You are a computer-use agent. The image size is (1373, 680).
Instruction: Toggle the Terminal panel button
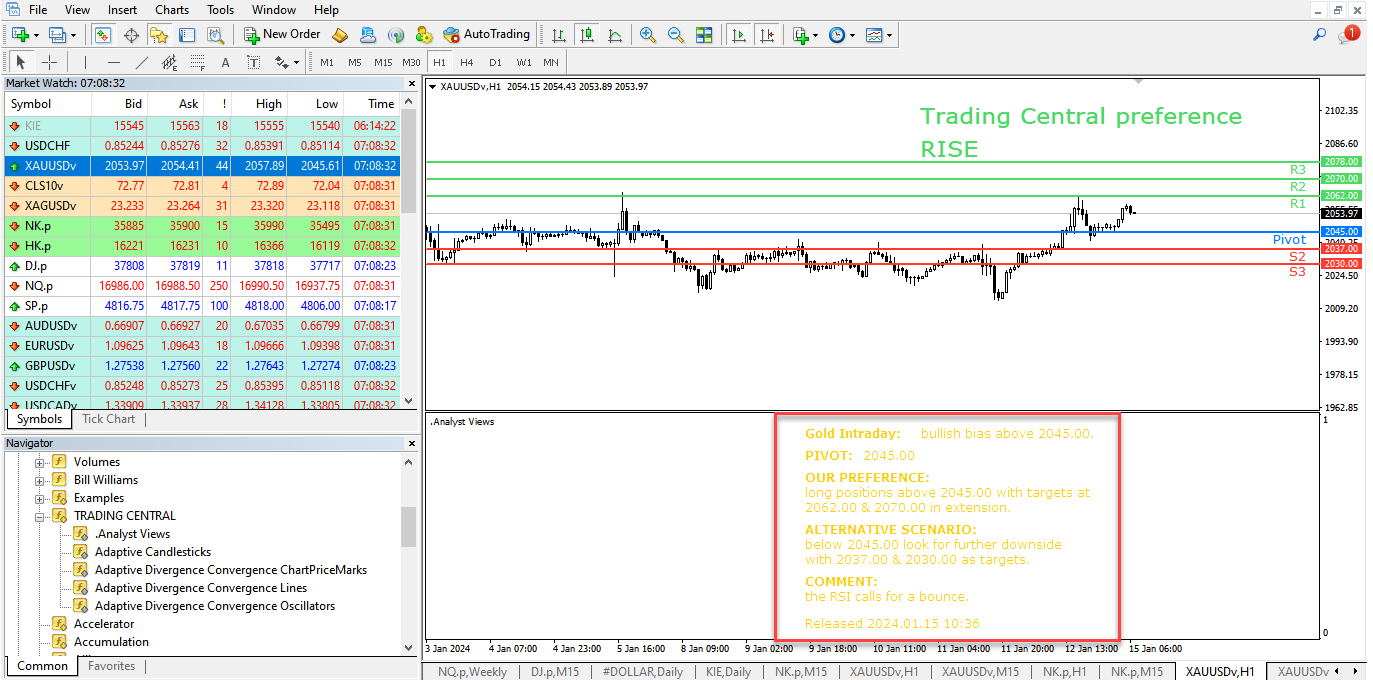point(186,35)
